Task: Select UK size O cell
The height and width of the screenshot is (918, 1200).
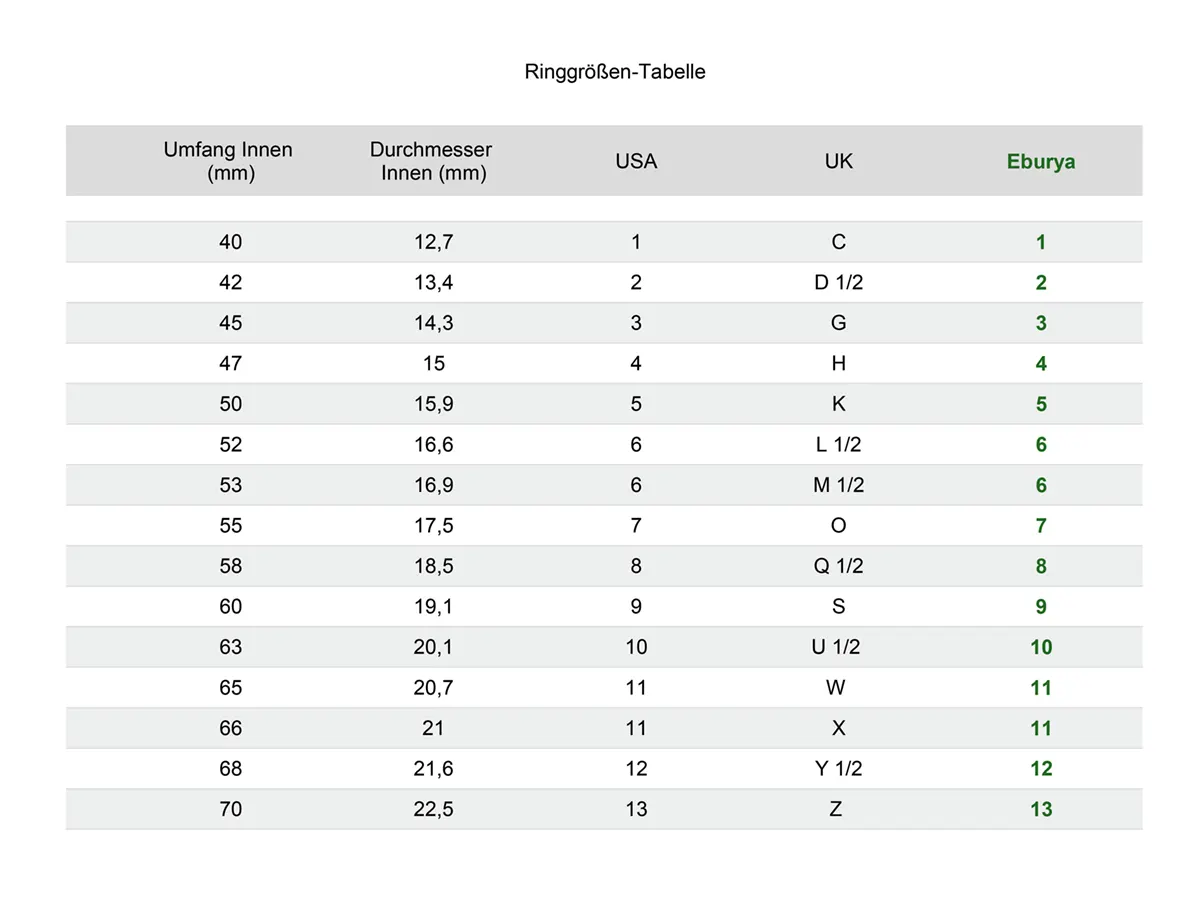Action: (x=838, y=526)
